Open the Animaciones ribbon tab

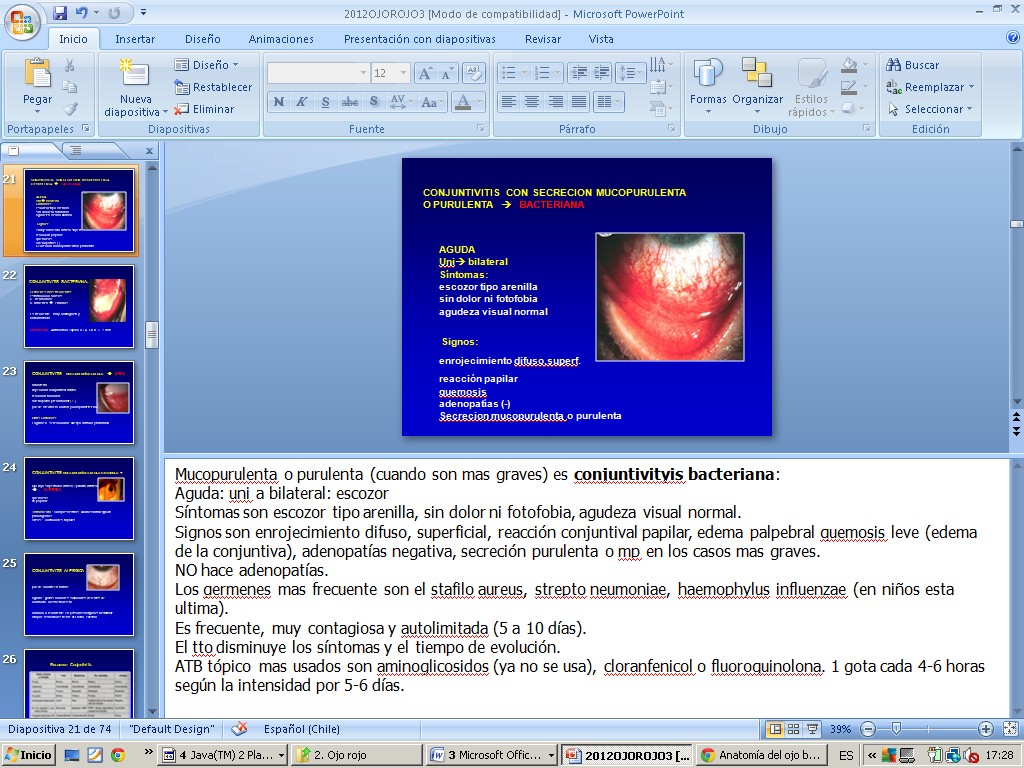tap(281, 39)
